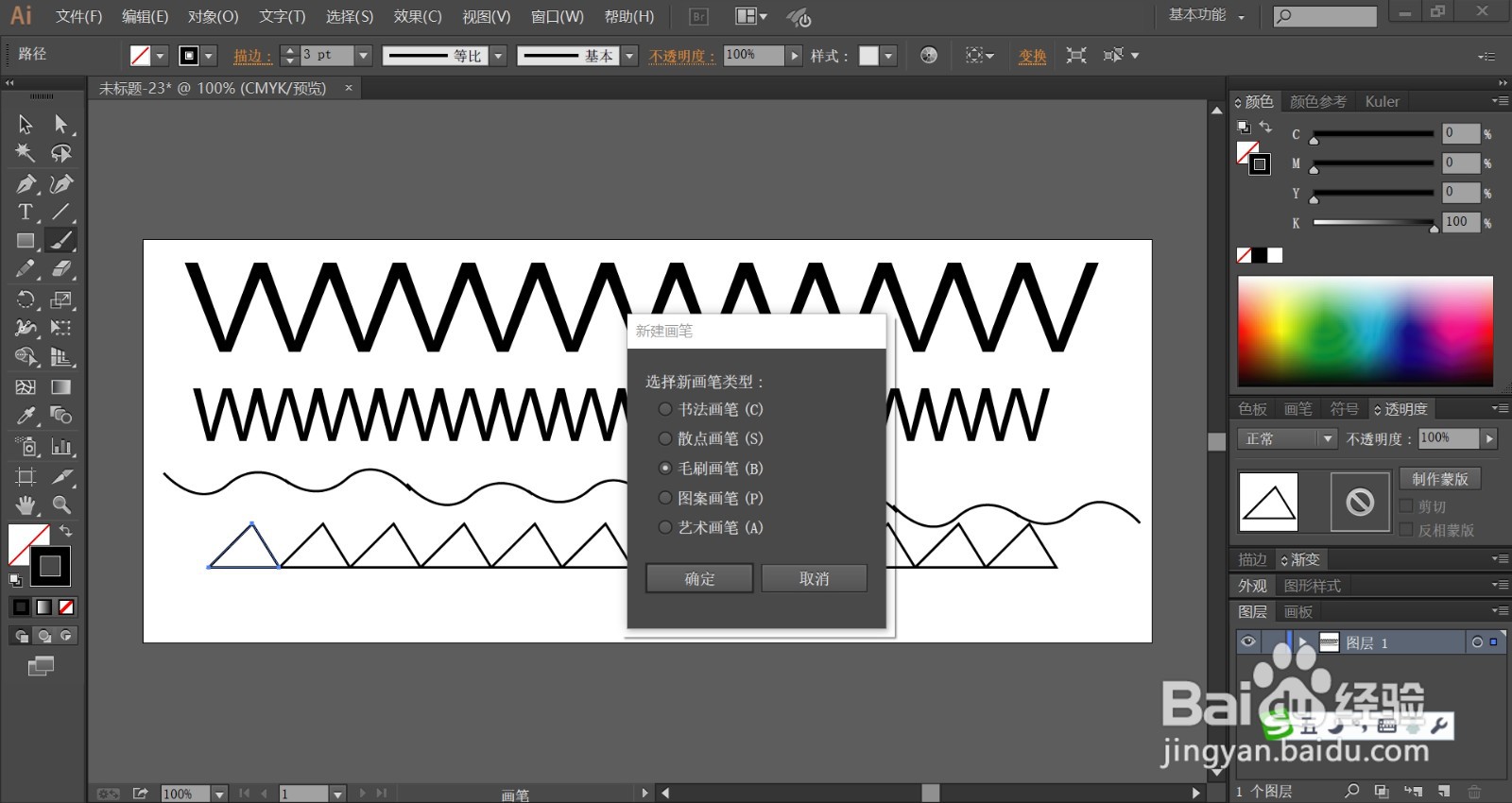Click 取消 in the 新建画笔 dialog
The image size is (1512, 803).
pos(814,578)
